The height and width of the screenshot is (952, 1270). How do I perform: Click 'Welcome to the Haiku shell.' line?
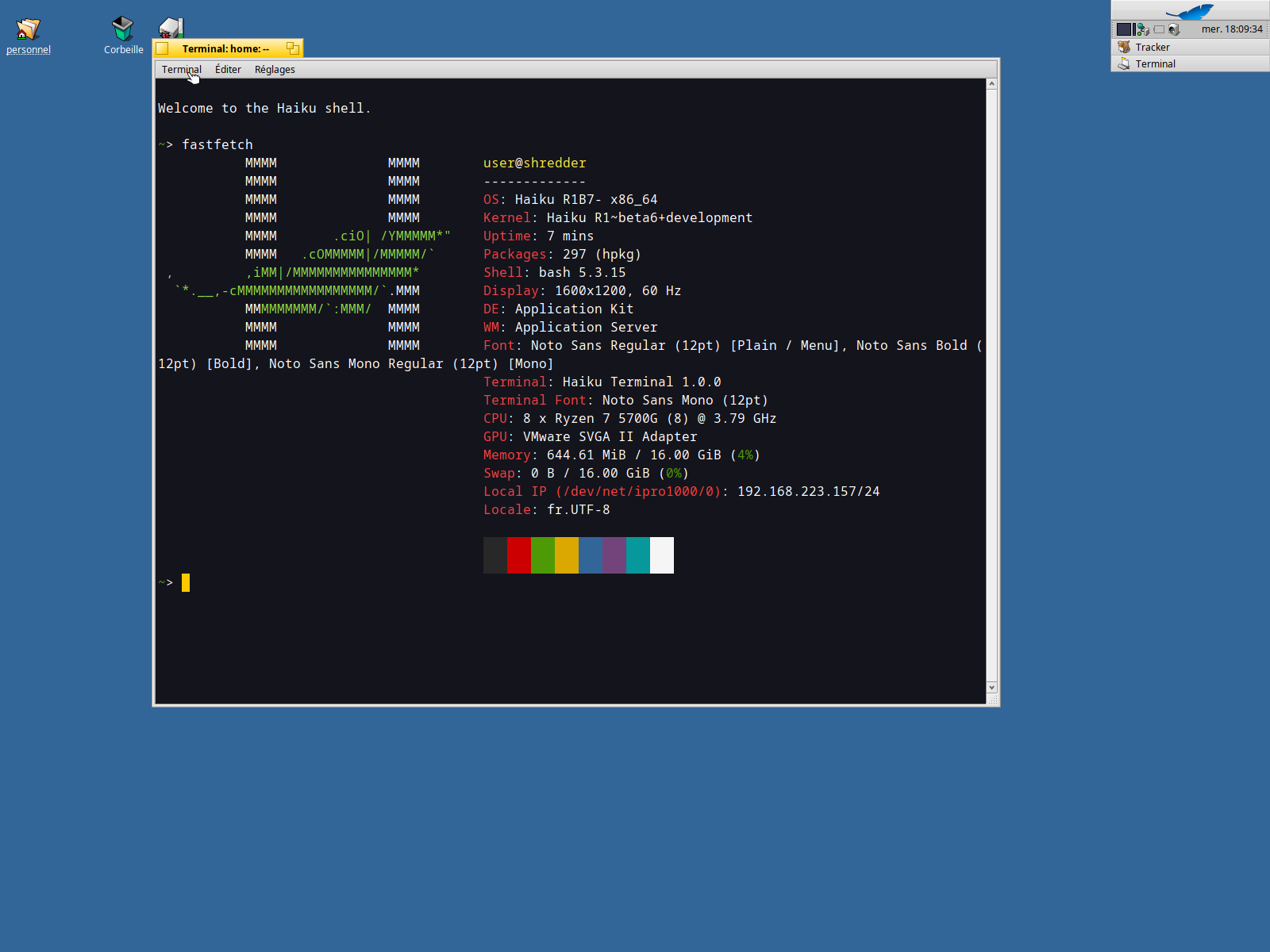[x=264, y=108]
